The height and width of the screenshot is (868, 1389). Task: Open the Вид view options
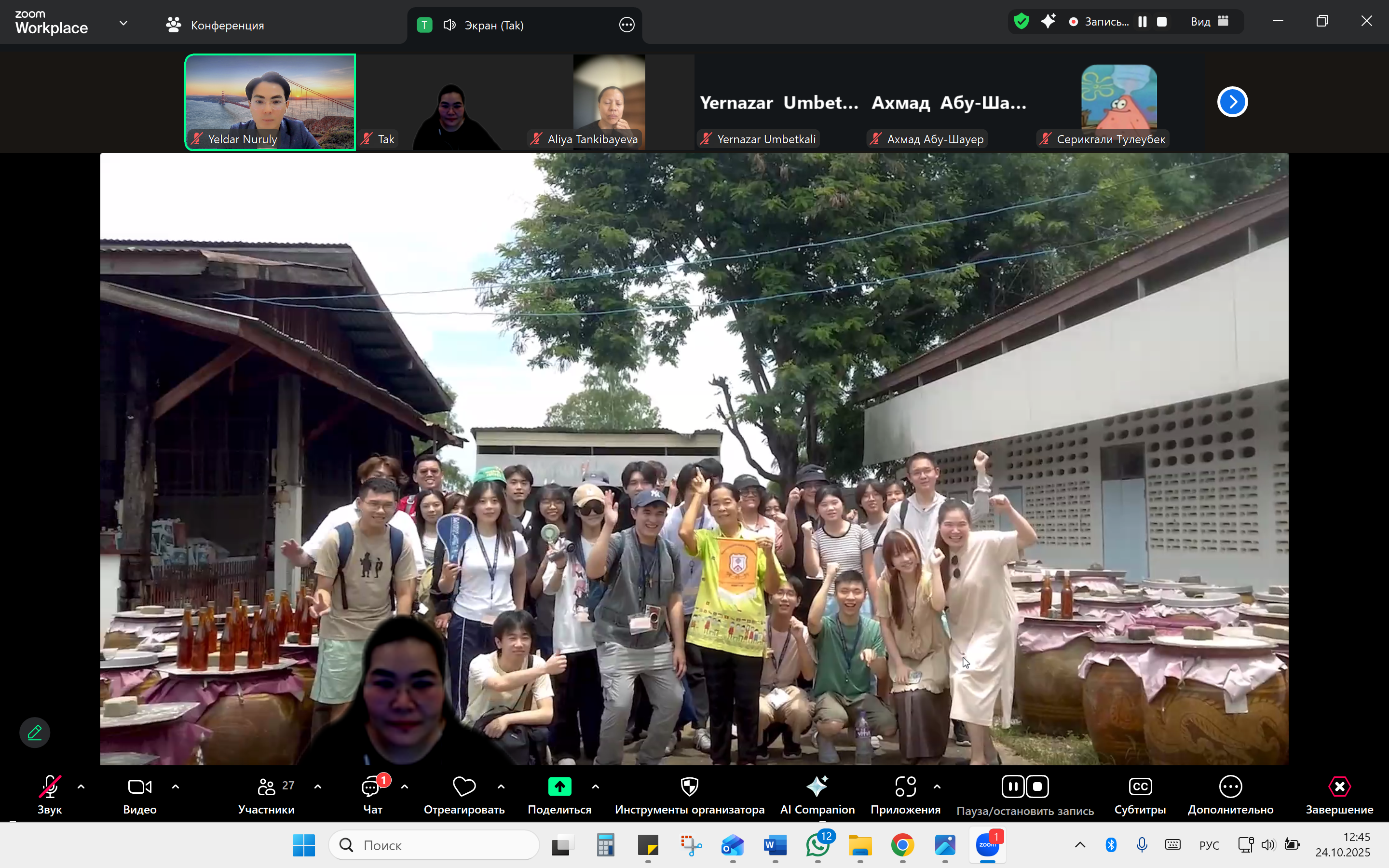(x=1209, y=22)
